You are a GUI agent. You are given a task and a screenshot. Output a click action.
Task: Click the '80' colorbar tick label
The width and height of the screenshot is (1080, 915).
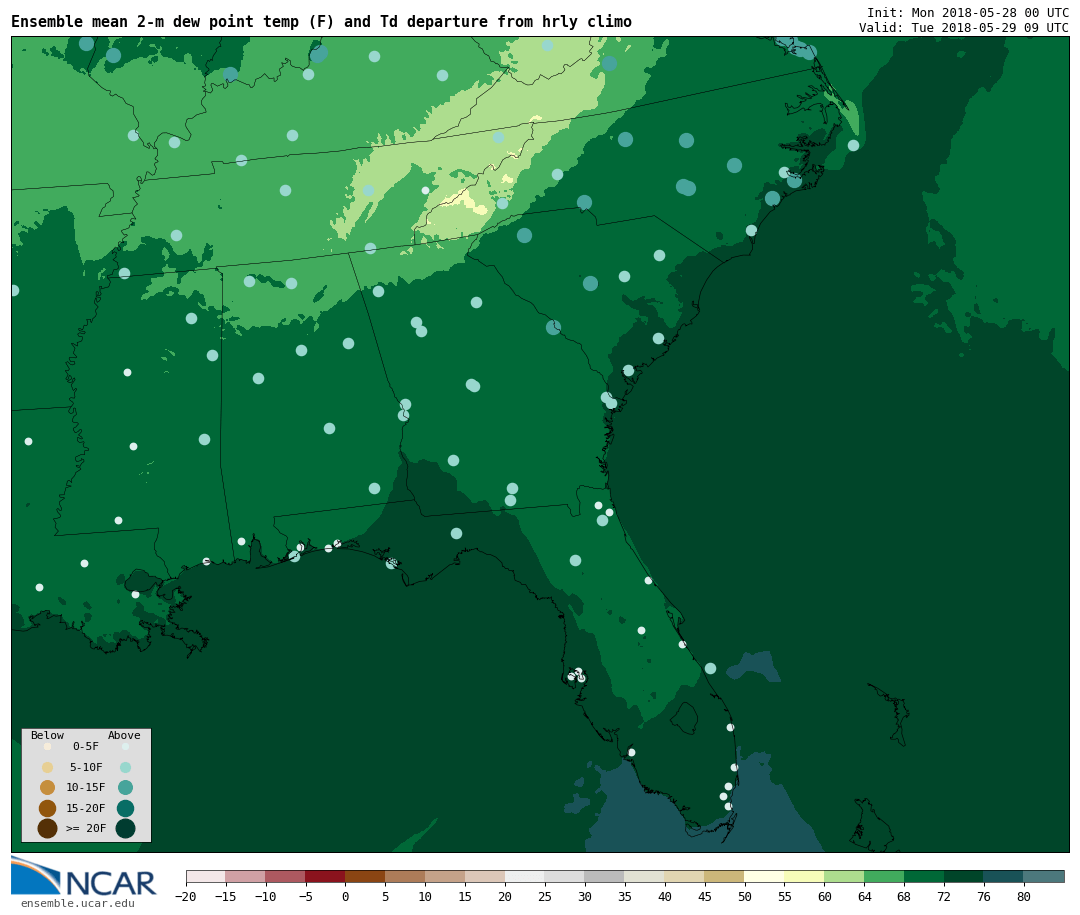pos(1024,896)
